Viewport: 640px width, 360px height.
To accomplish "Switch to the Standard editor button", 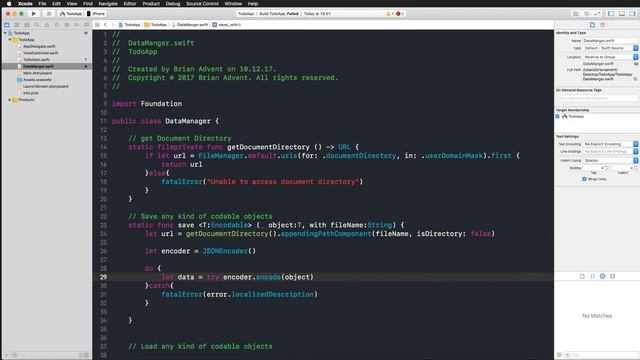I will click(576, 13).
